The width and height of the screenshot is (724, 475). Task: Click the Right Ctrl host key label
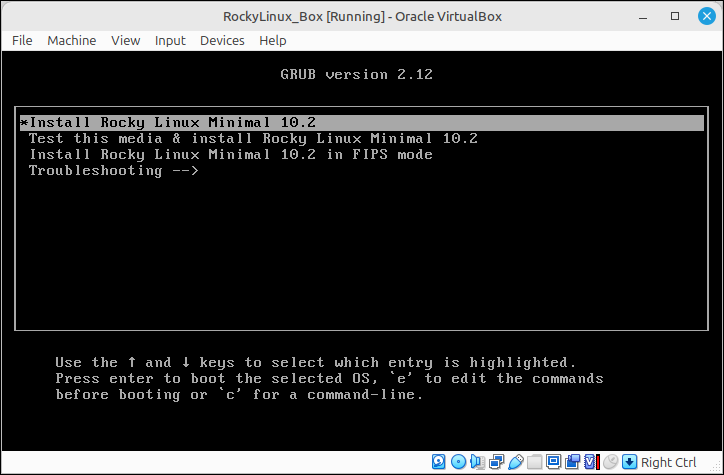pos(669,462)
